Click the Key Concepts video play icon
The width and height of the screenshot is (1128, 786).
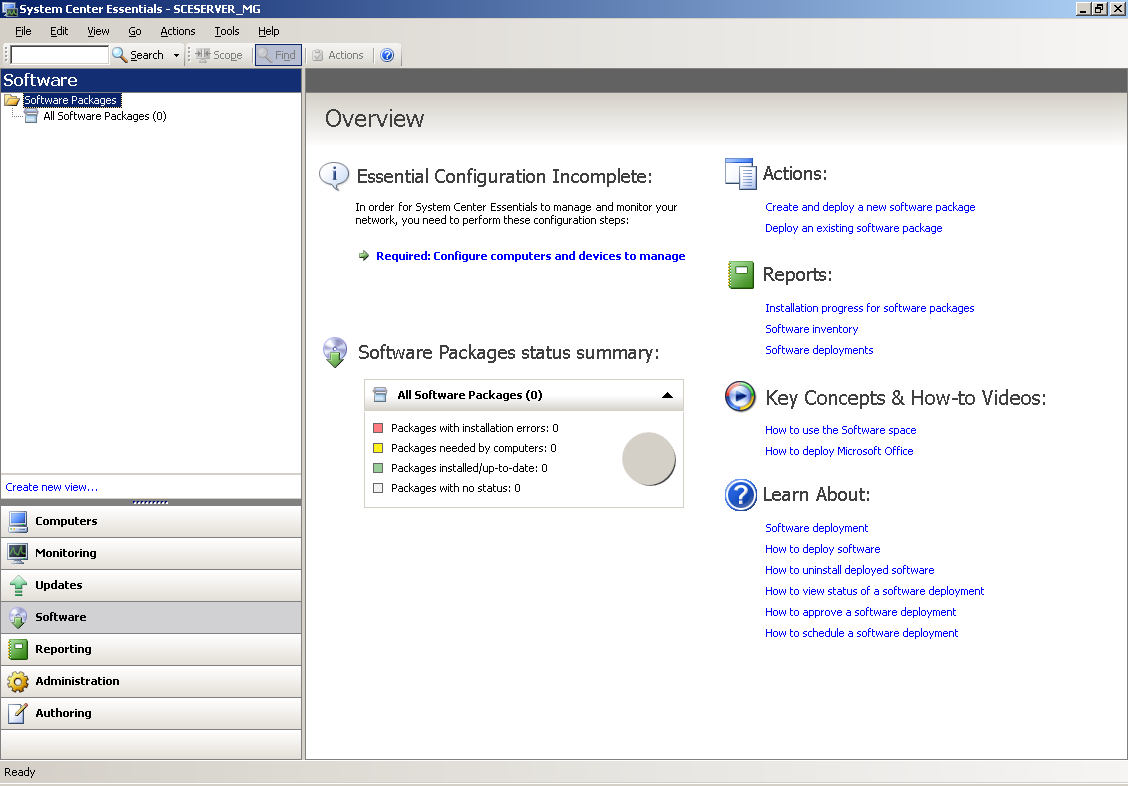coord(740,396)
